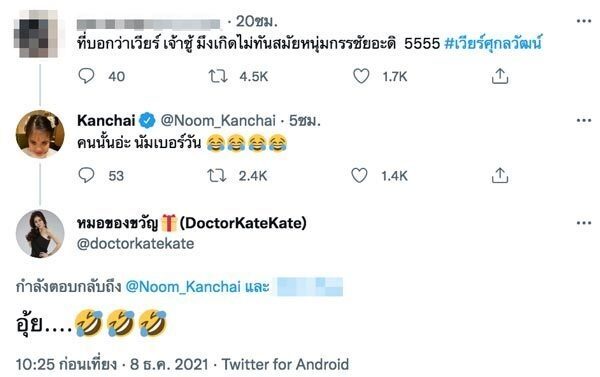Retweet Kanchai's tweet showing 2.4K
This screenshot has width=600, height=377.
(217, 176)
